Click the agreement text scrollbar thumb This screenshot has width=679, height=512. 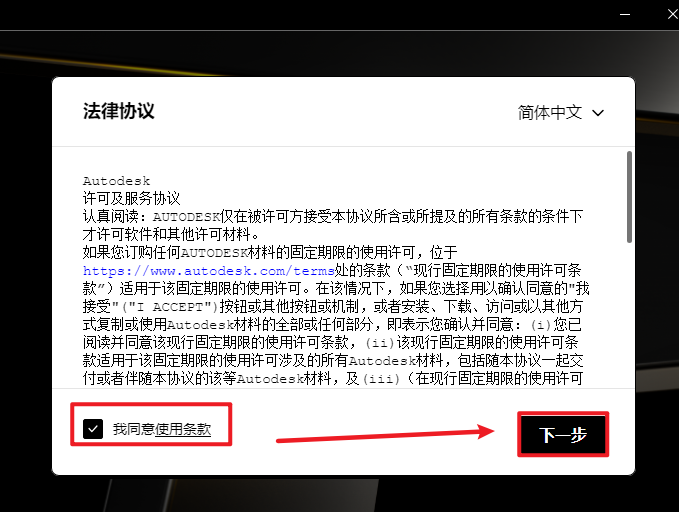tap(629, 196)
